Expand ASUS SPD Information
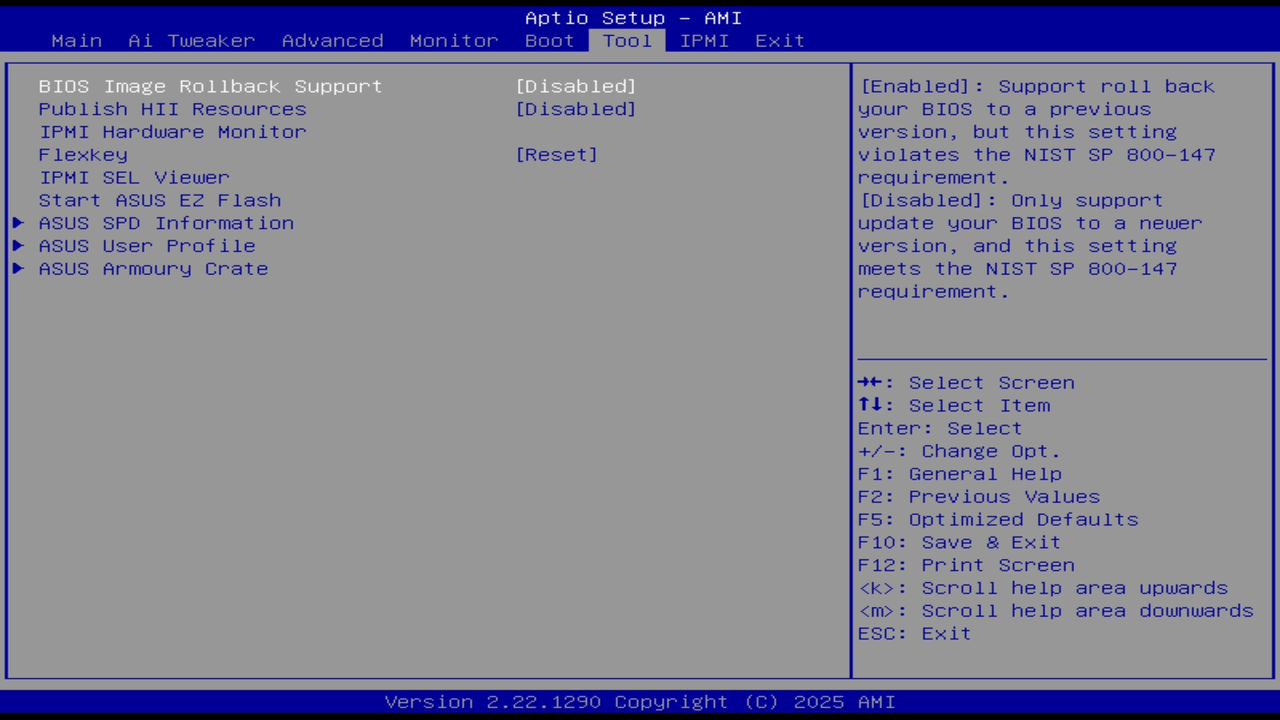This screenshot has width=1280, height=720. [165, 223]
